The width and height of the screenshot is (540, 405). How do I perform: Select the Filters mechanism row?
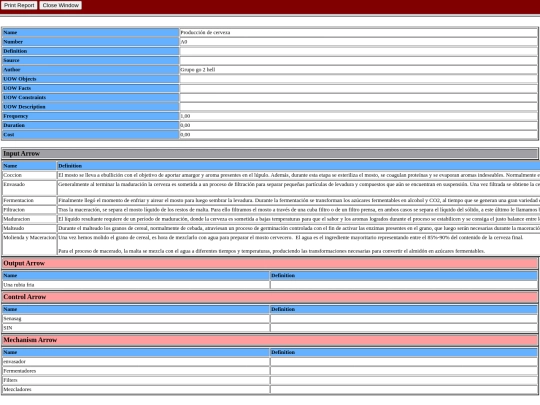click(270, 380)
